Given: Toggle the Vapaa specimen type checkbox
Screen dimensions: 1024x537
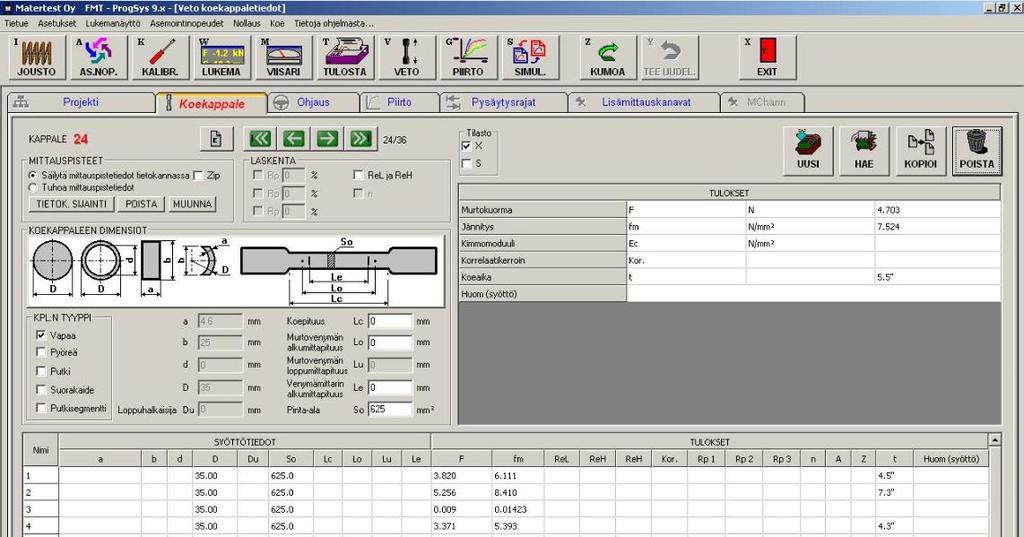Looking at the screenshot, I should (40, 335).
